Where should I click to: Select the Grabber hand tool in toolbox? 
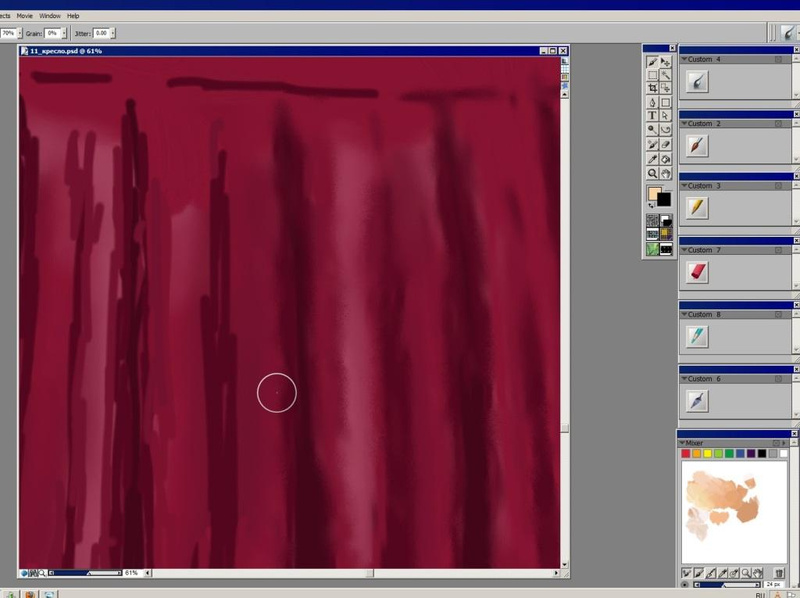[665, 173]
